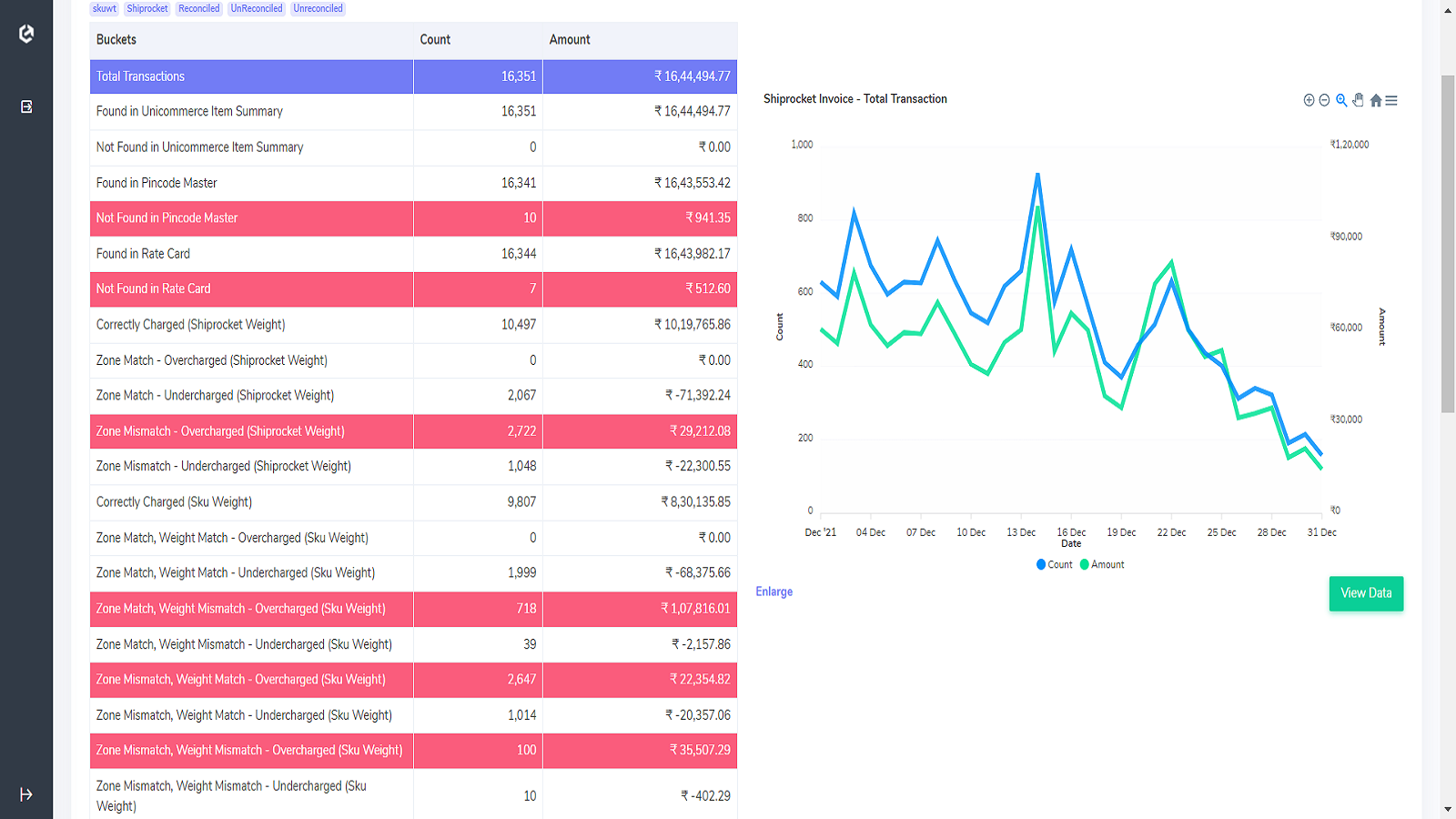This screenshot has height=819, width=1456.
Task: Select the skuwt tag
Action: [105, 8]
